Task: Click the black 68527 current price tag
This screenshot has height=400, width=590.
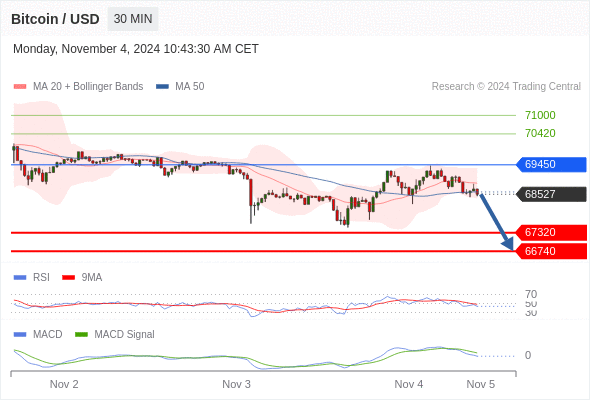Action: [x=551, y=194]
